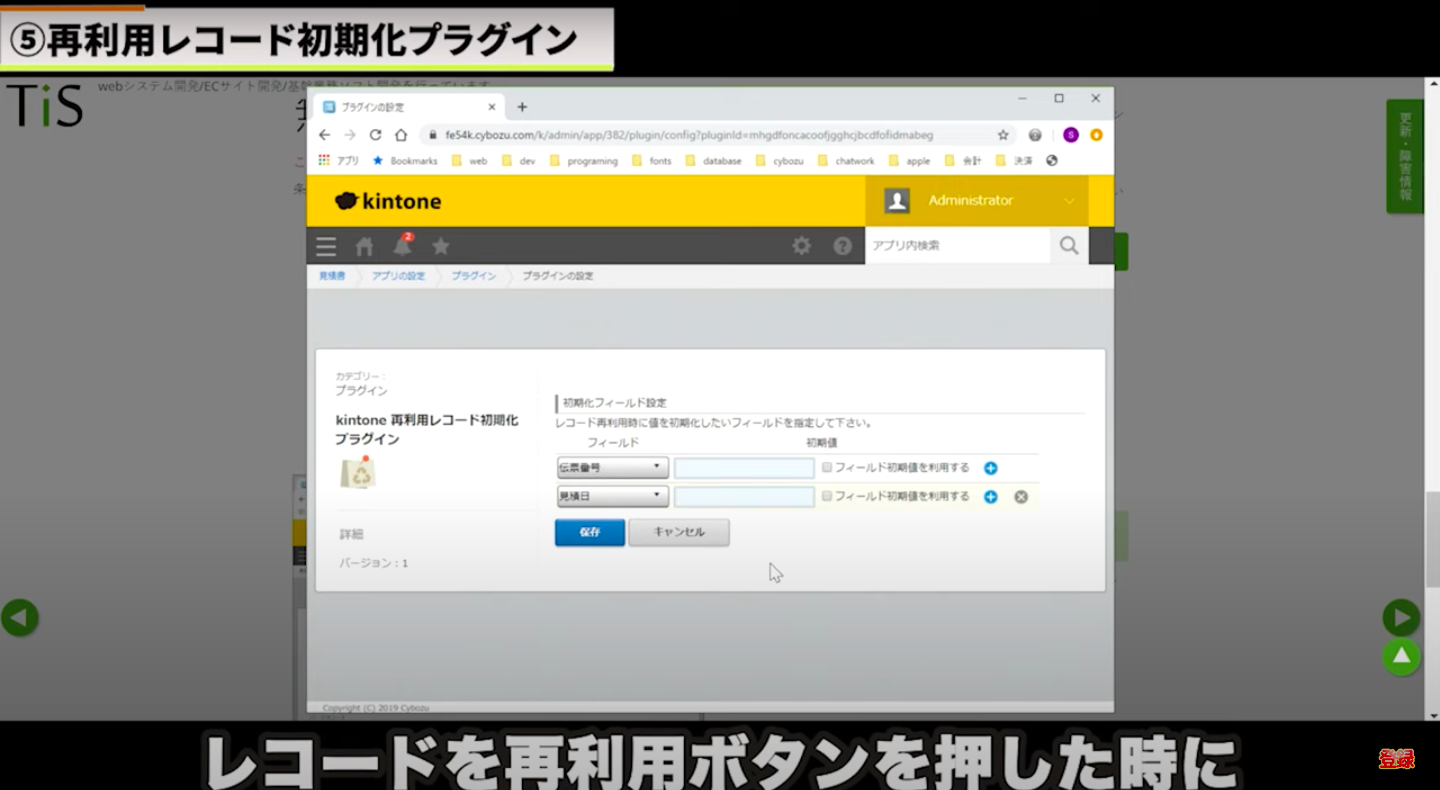Screen dimensions: 1440x790
Task: Click the キャンセル button
Action: pyautogui.click(x=679, y=533)
